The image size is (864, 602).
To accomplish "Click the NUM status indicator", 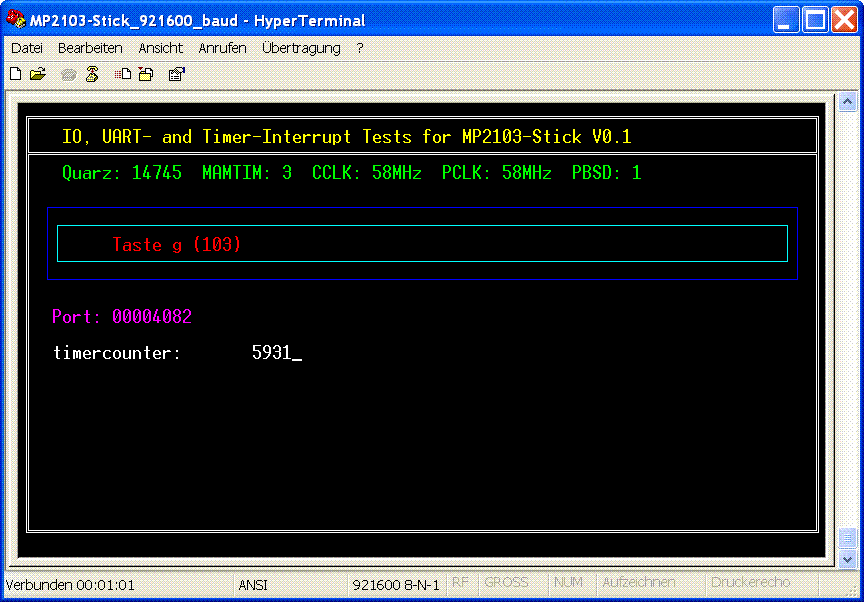I will [x=568, y=583].
